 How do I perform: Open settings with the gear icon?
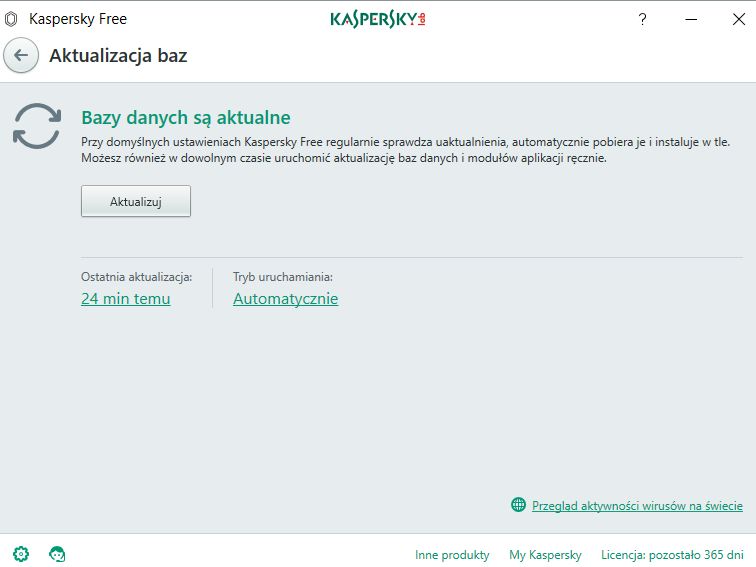(x=21, y=554)
